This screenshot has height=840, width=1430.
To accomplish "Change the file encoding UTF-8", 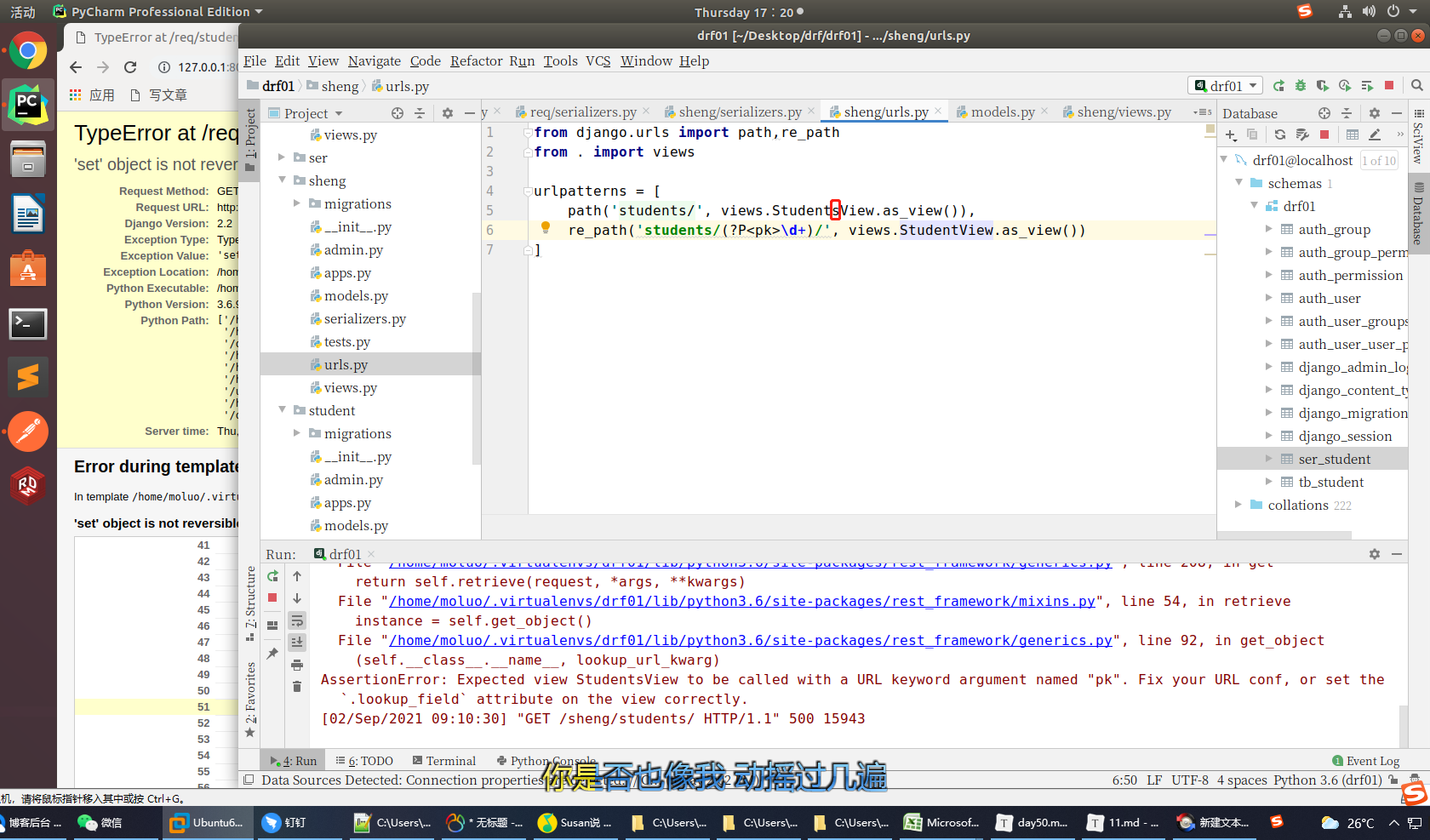I will (1190, 780).
